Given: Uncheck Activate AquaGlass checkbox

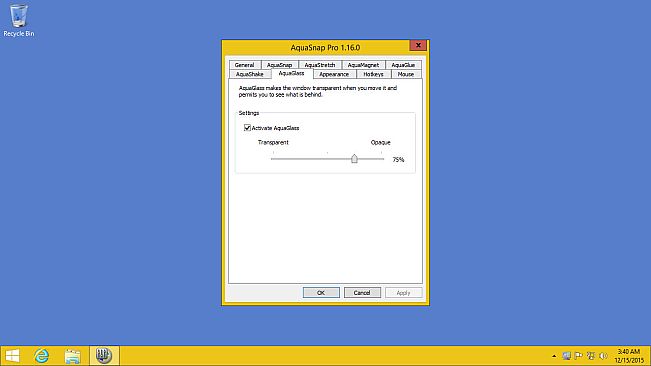Looking at the screenshot, I should point(247,128).
